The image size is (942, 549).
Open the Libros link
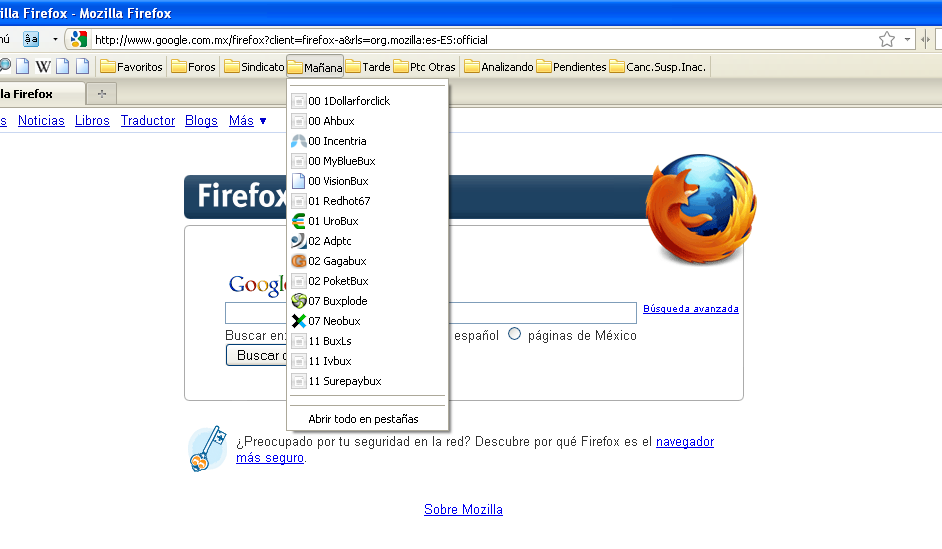pos(92,121)
